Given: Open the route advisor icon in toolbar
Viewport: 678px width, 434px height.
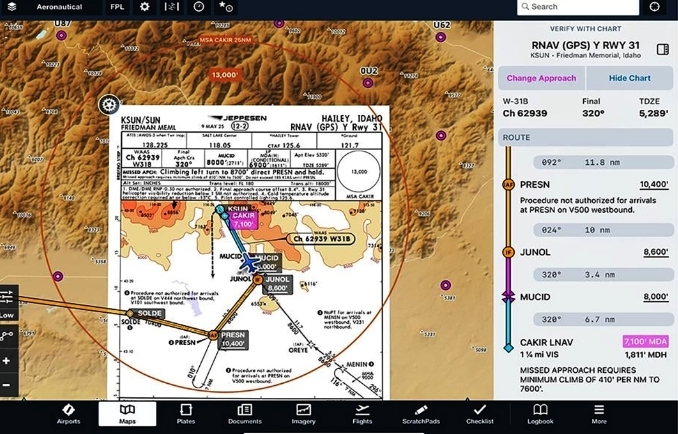Looking at the screenshot, I should (x=172, y=7).
